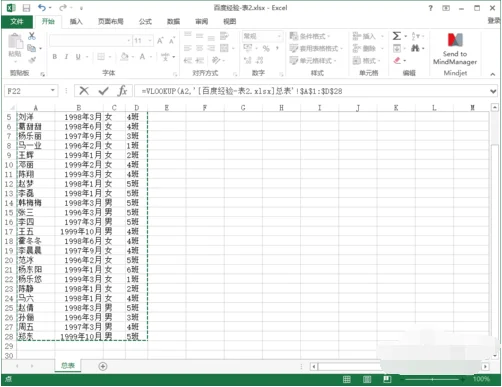
Task: Click the Clear eraser icon
Action: pos(397,60)
